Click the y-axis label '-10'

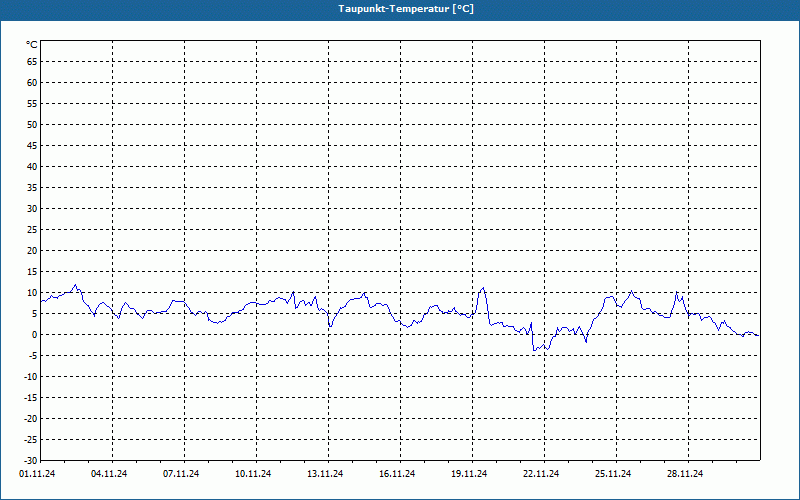(x=31, y=377)
